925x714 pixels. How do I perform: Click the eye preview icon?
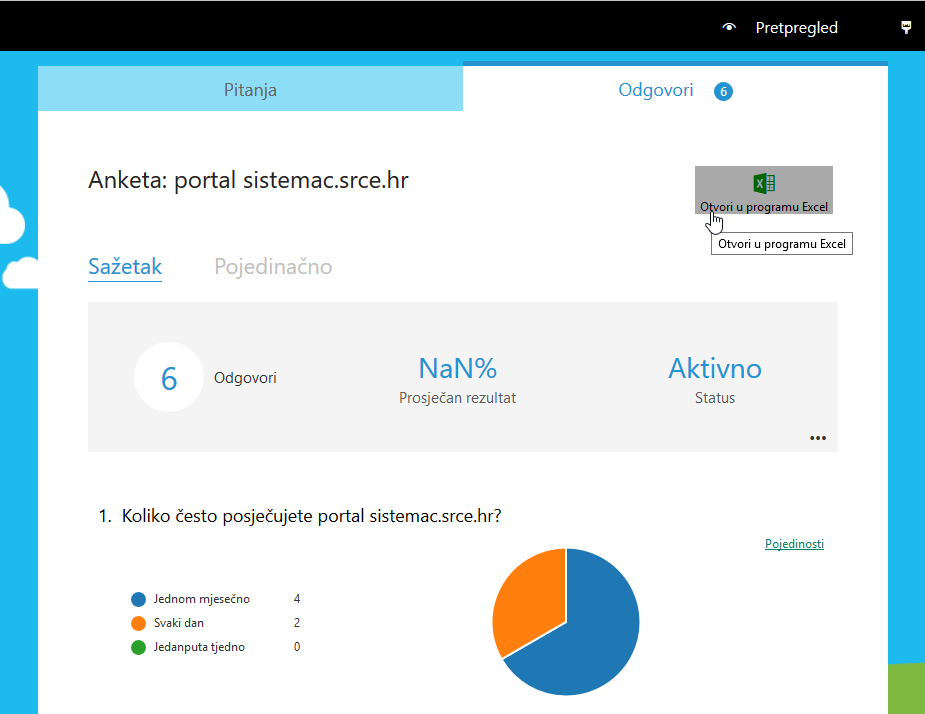[729, 27]
